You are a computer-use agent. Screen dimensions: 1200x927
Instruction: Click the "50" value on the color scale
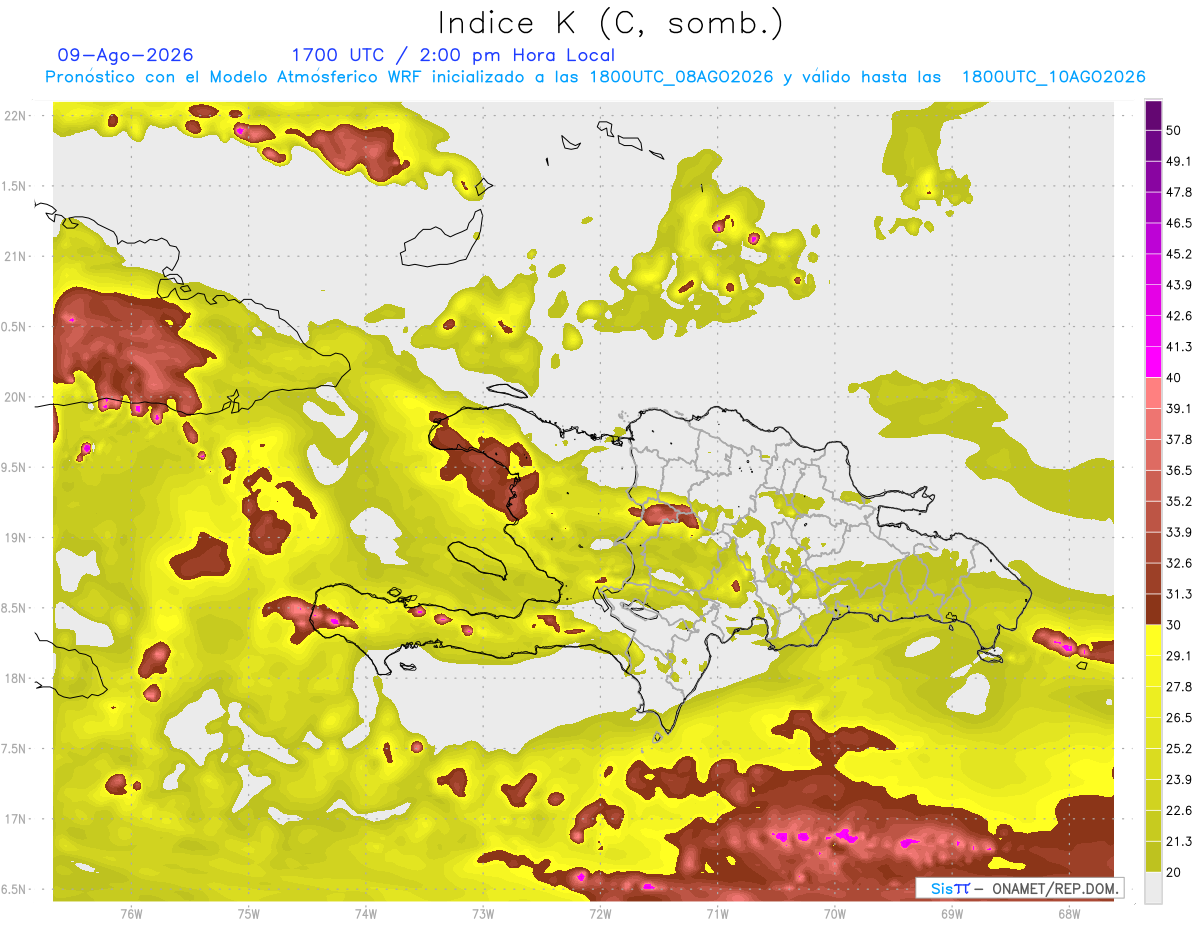pos(1174,130)
